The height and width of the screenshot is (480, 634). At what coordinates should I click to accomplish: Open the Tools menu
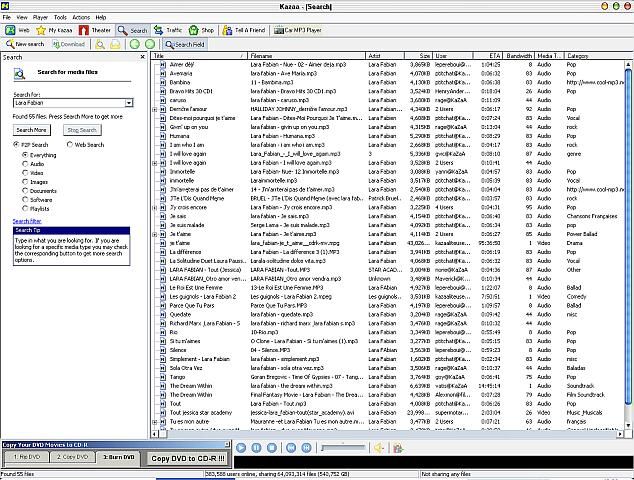[x=60, y=17]
